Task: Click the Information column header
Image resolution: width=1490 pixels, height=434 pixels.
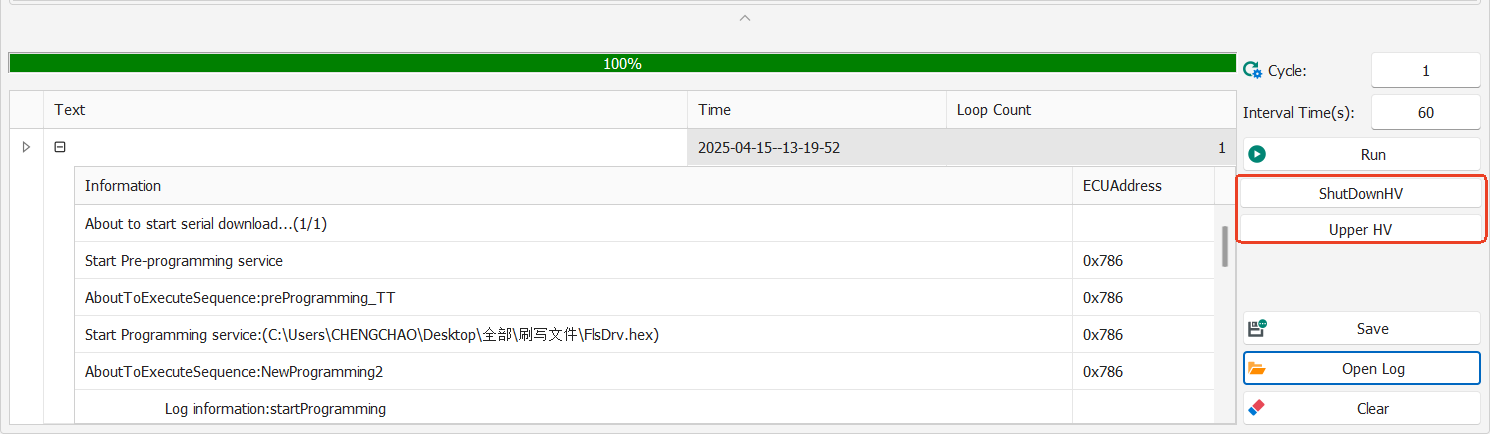Action: tap(574, 185)
